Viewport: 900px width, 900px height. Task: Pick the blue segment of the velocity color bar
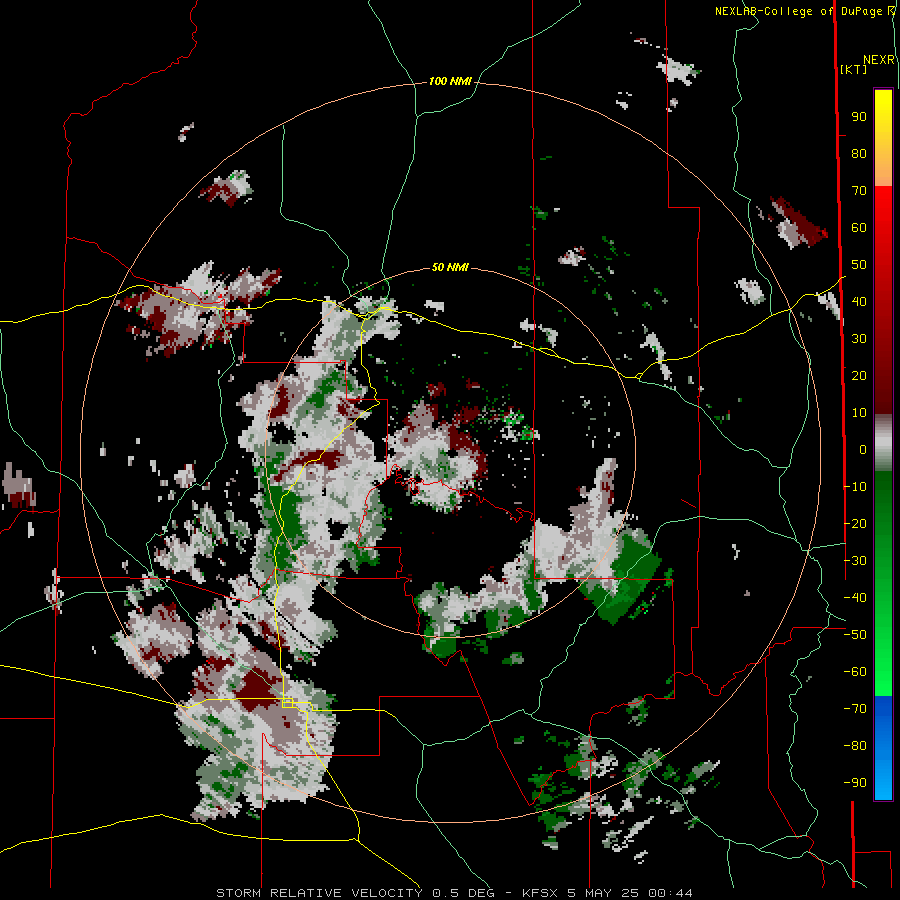pos(883,748)
